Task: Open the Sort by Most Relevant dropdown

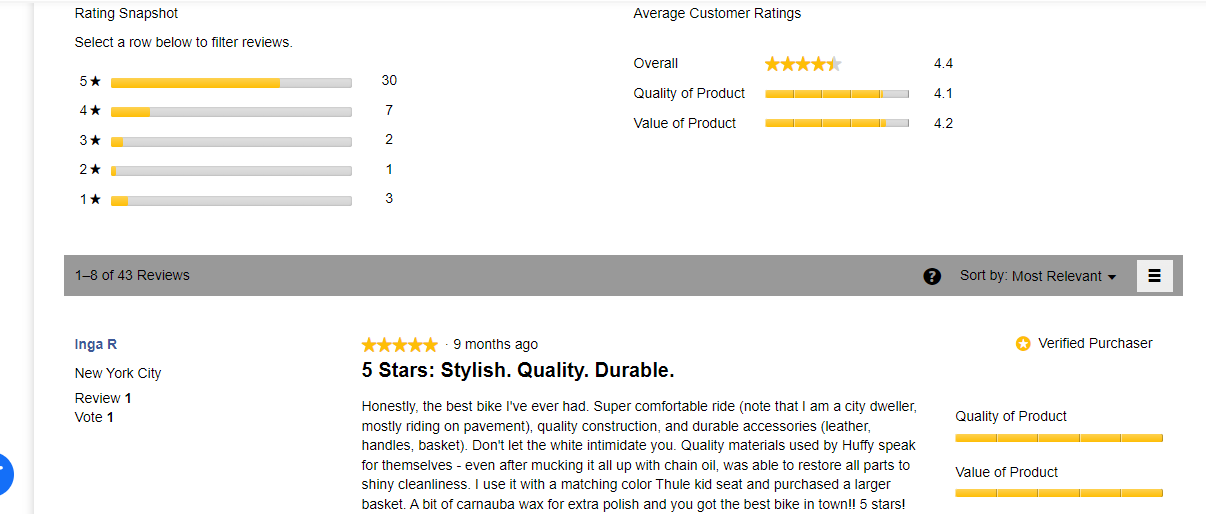Action: (1058, 276)
